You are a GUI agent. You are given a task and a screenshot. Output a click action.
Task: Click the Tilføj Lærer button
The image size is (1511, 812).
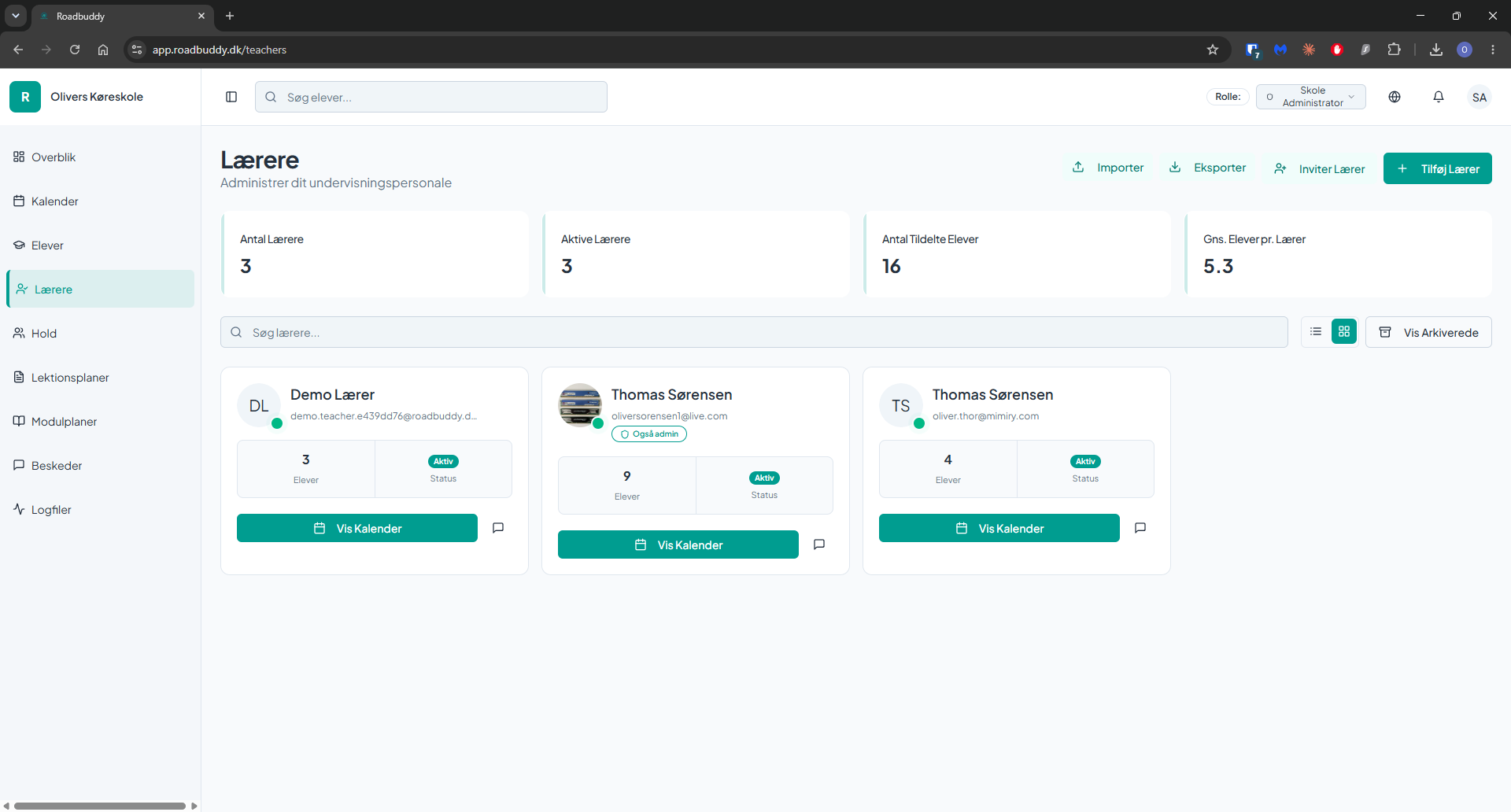1438,168
